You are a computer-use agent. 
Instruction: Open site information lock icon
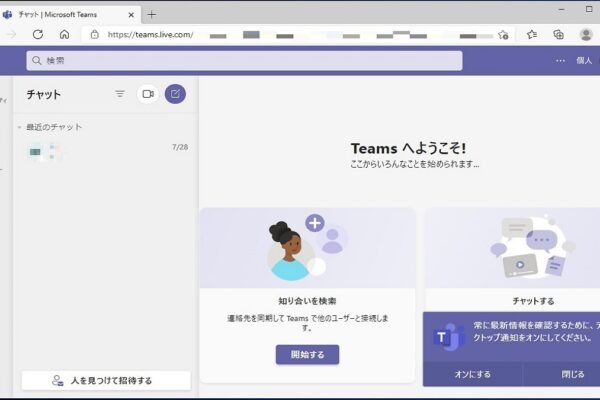coord(95,34)
